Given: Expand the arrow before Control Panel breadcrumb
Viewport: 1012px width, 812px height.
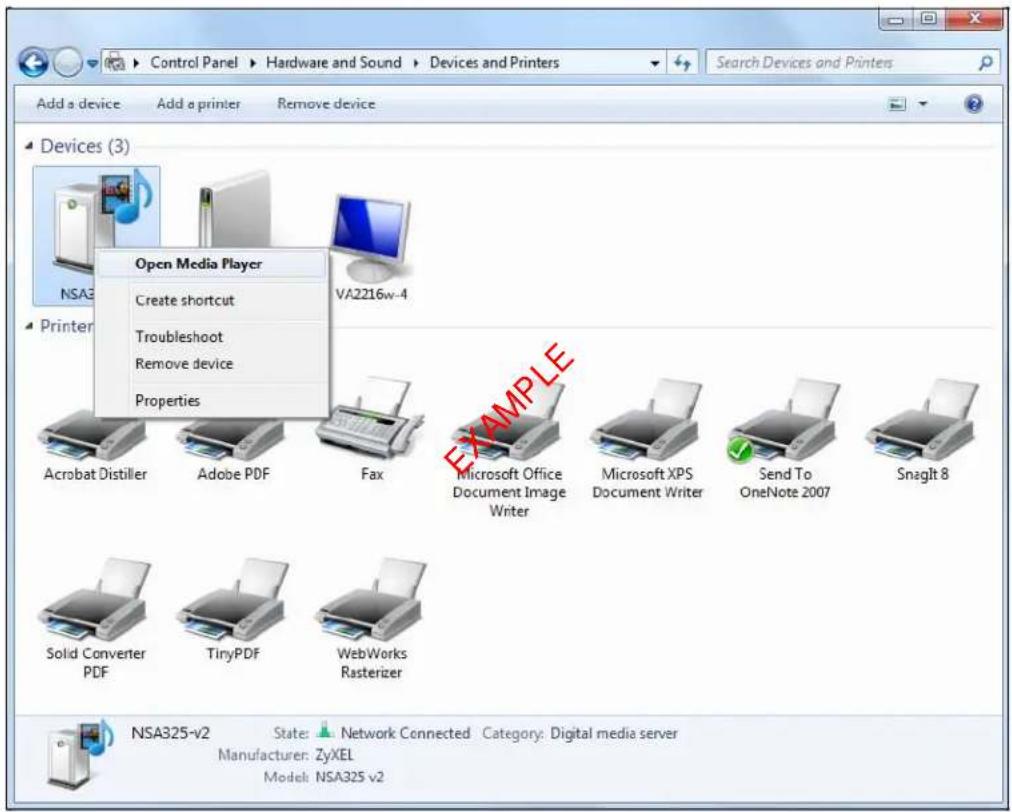Looking at the screenshot, I should (x=137, y=63).
